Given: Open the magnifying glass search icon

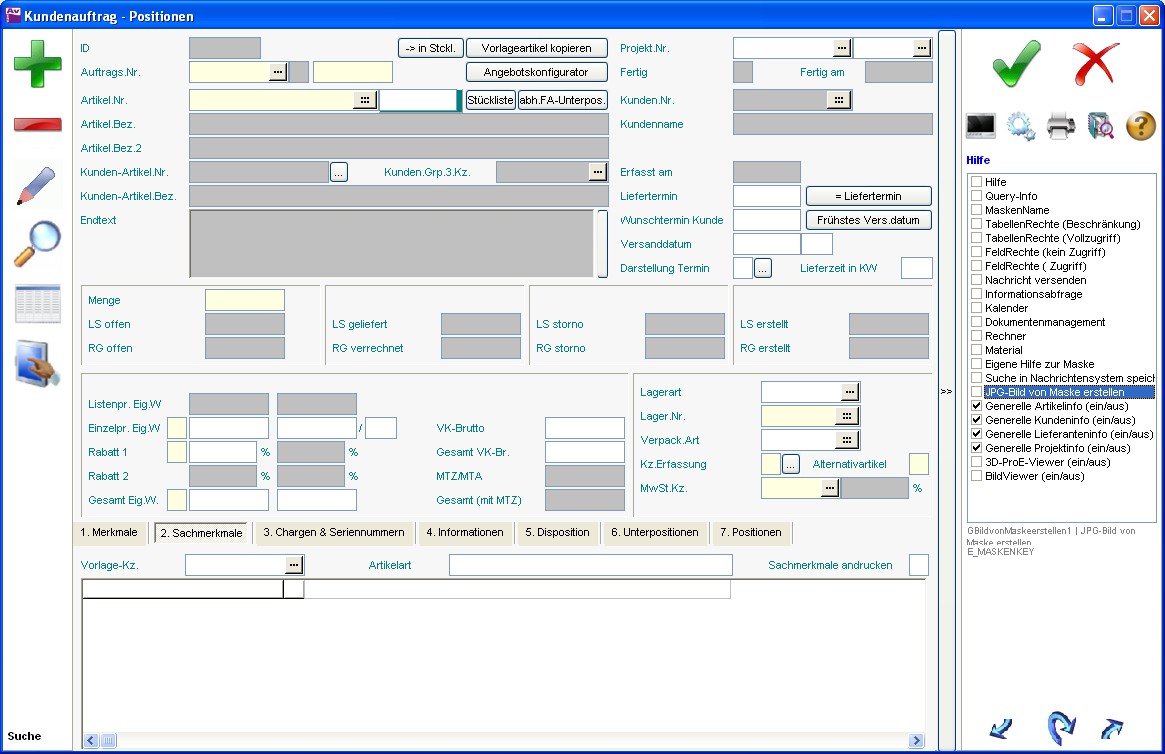Looking at the screenshot, I should coord(37,244).
